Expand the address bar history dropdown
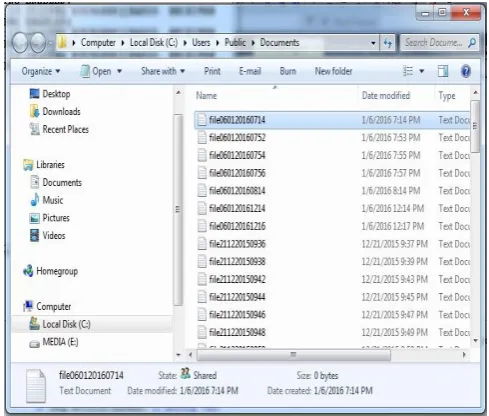This screenshot has height=416, width=489. click(373, 43)
